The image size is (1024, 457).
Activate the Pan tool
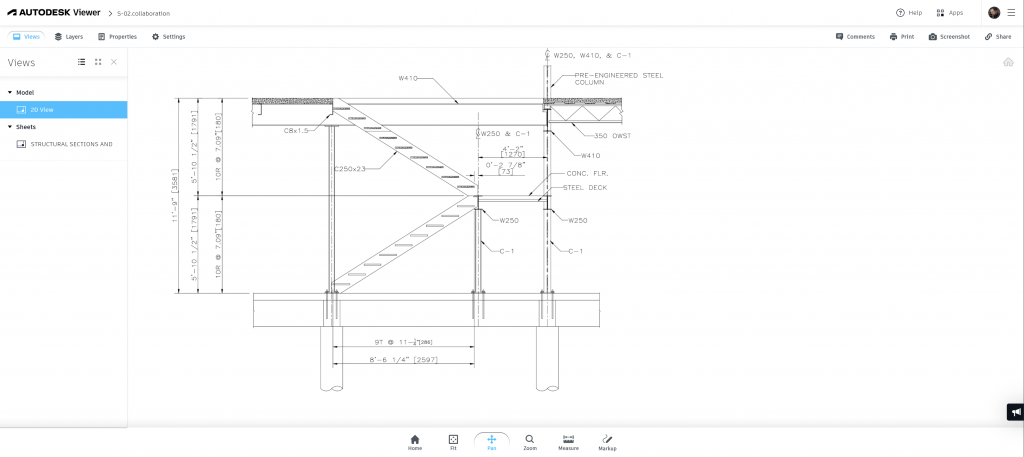click(491, 442)
